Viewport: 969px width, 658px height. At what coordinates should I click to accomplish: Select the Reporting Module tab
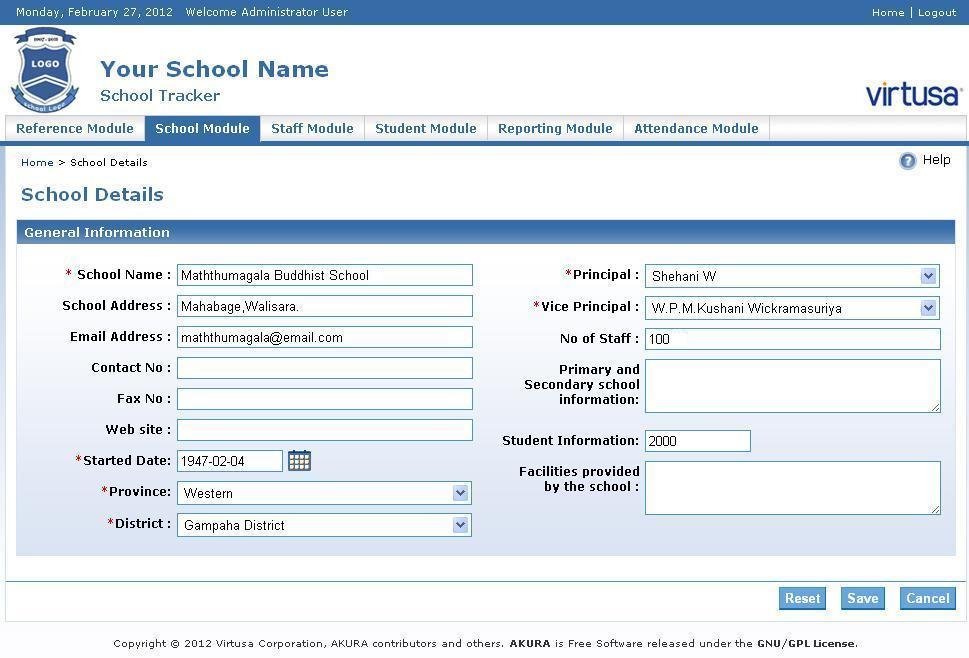[x=554, y=128]
